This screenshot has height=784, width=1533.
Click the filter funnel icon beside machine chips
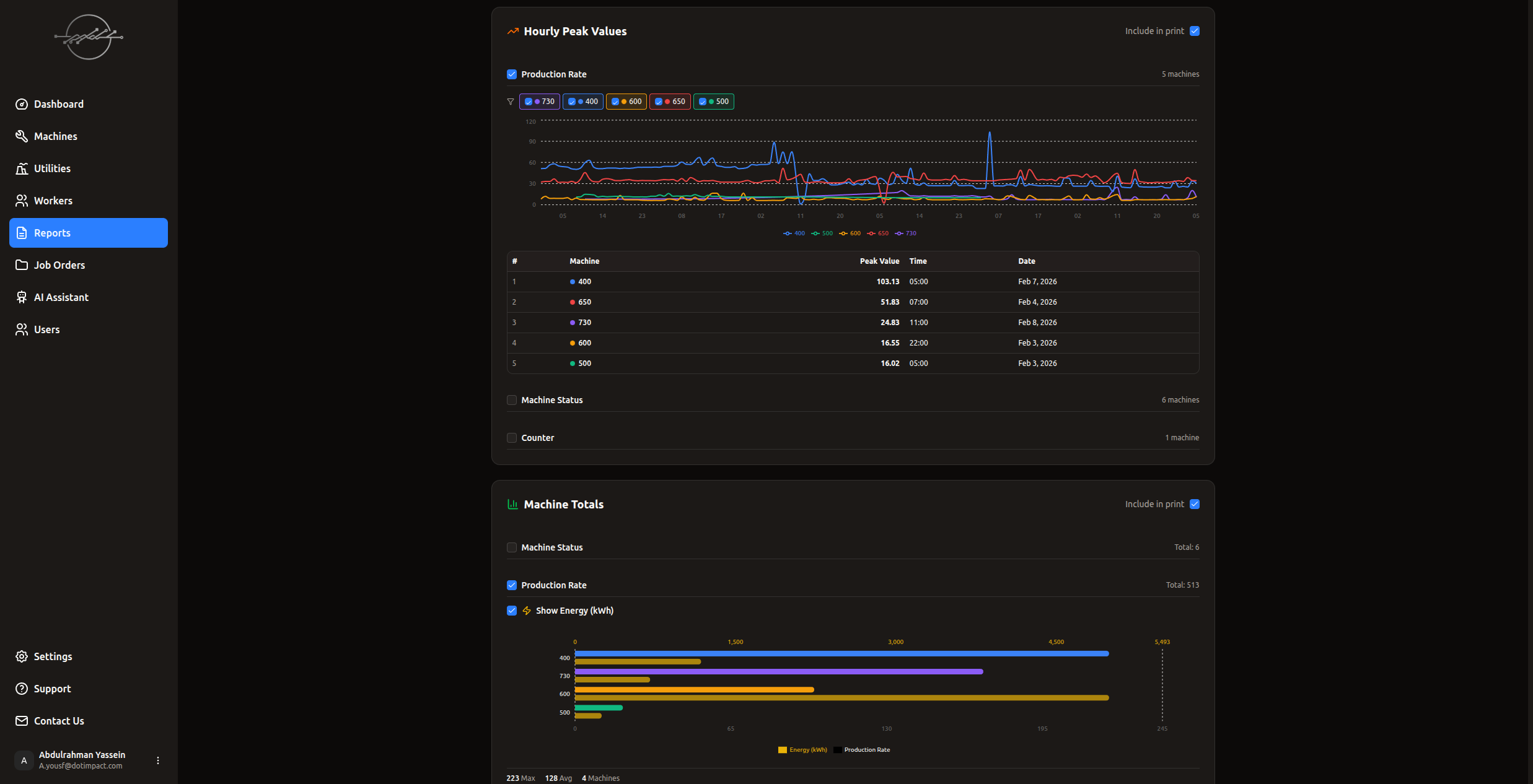point(511,102)
